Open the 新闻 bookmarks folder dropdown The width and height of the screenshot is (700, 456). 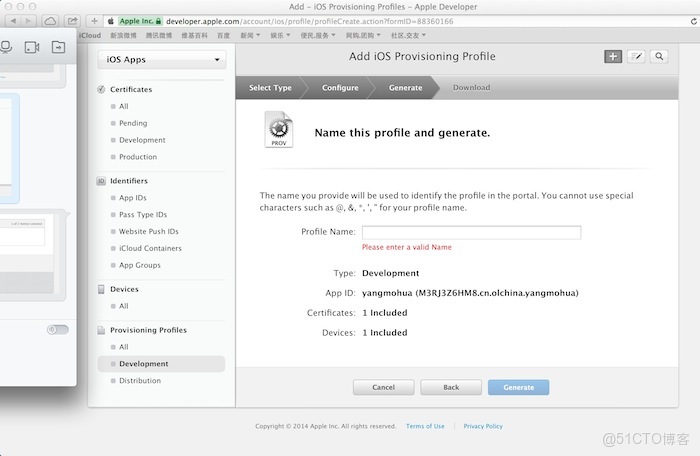coord(250,35)
